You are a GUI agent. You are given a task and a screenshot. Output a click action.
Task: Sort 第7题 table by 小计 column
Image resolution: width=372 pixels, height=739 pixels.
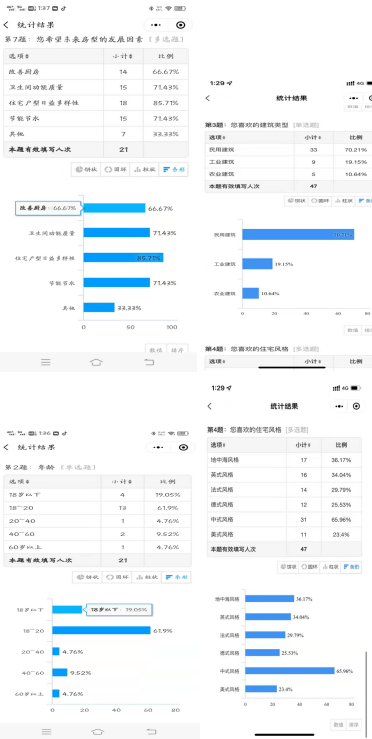point(123,56)
